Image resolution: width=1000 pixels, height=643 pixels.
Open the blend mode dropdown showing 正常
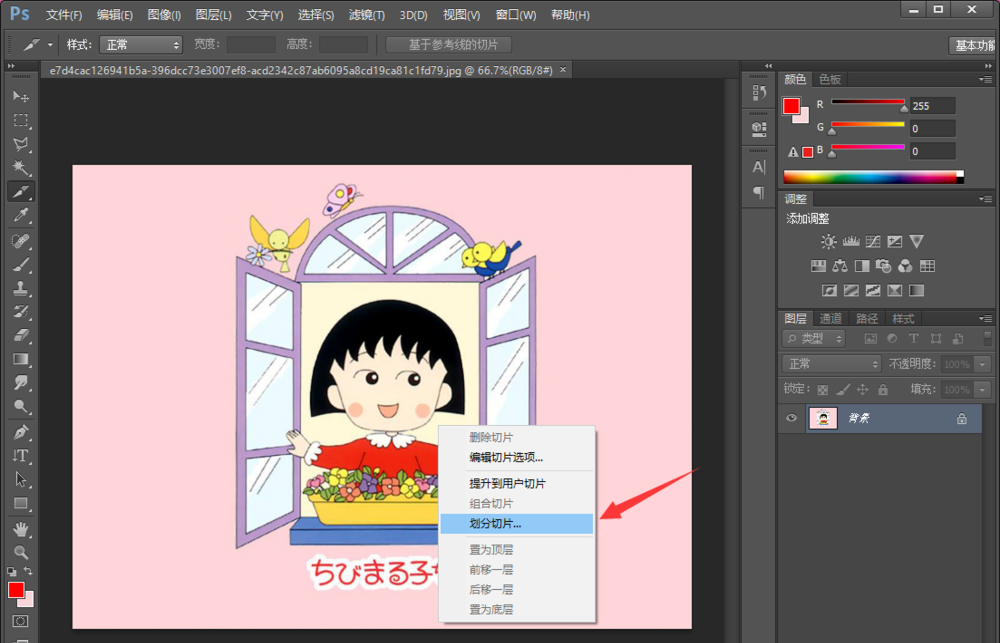click(828, 363)
